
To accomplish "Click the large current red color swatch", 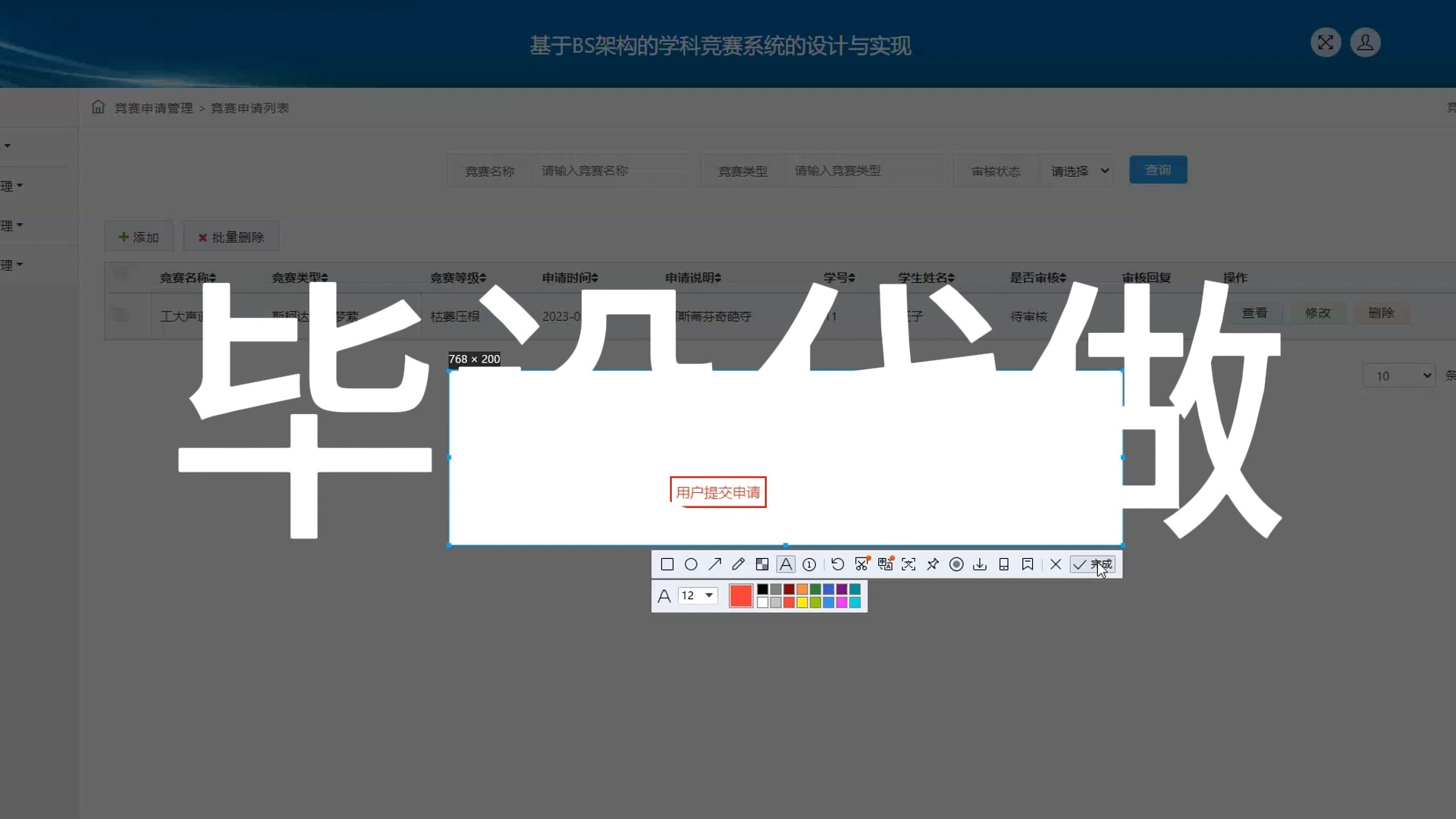I will pyautogui.click(x=741, y=596).
